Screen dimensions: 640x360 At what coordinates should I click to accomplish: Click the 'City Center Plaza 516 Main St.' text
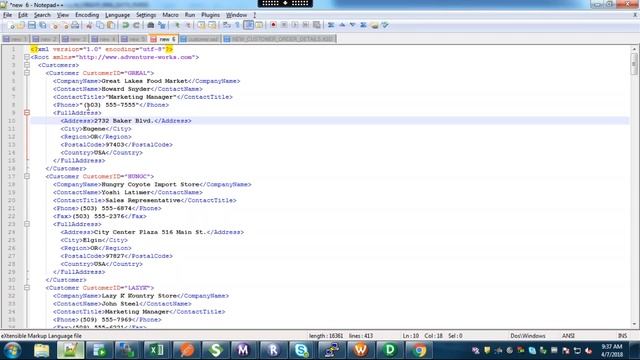[x=150, y=232]
